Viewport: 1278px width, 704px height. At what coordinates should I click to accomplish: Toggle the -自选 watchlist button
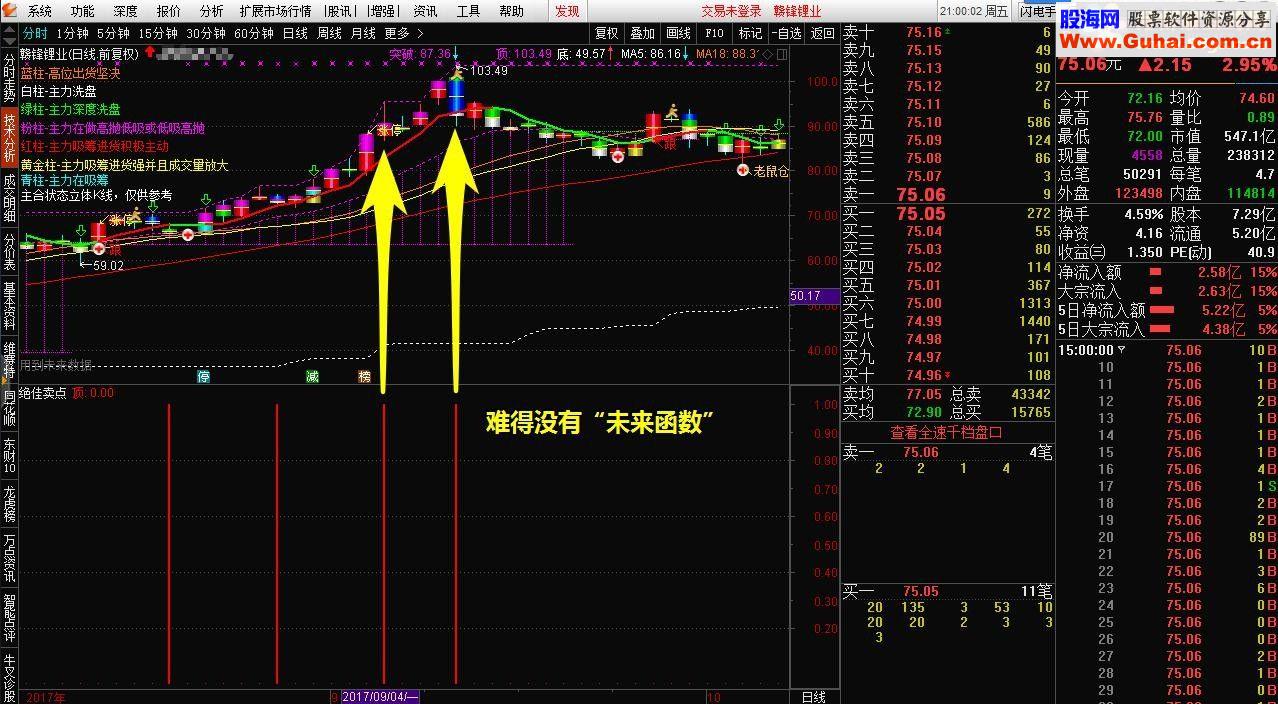786,33
